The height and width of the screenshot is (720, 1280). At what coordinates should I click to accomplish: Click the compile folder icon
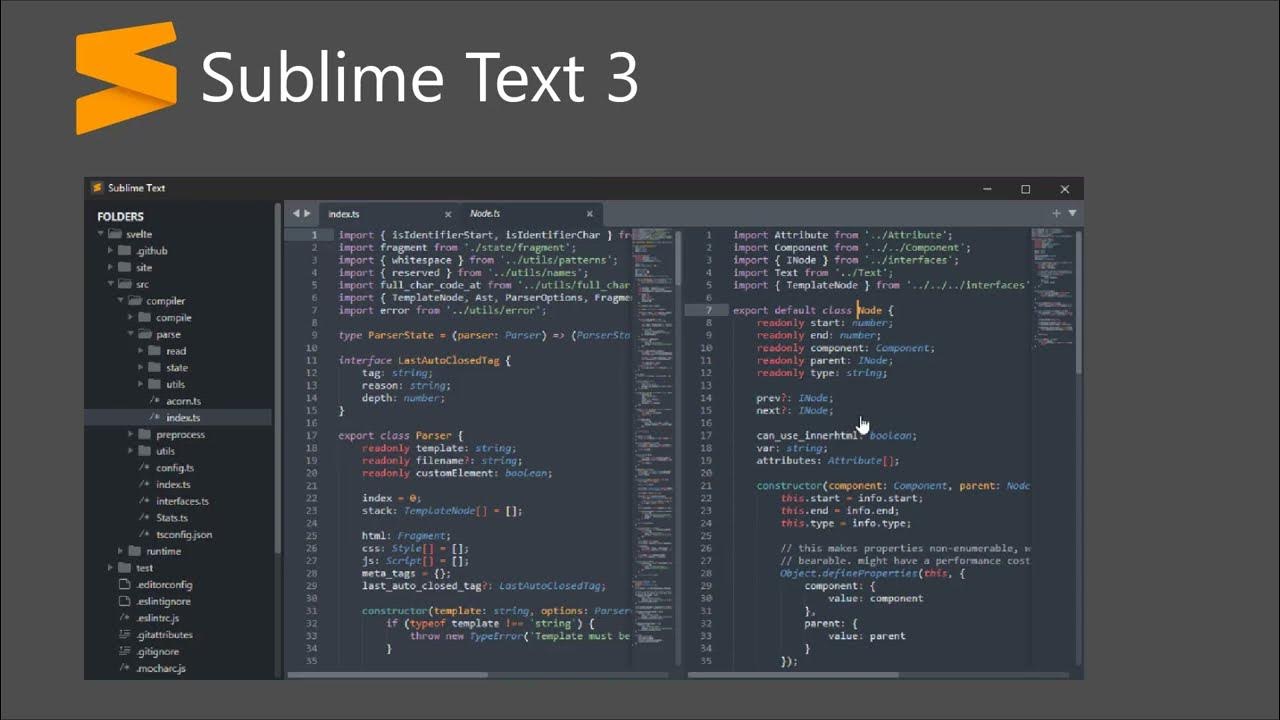[145, 318]
